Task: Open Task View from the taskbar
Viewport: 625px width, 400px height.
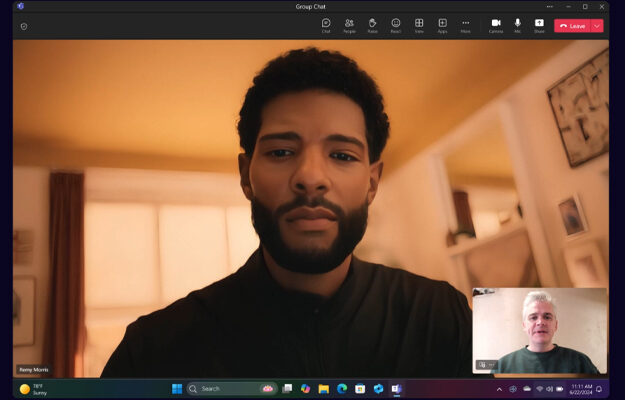Action: (287, 388)
